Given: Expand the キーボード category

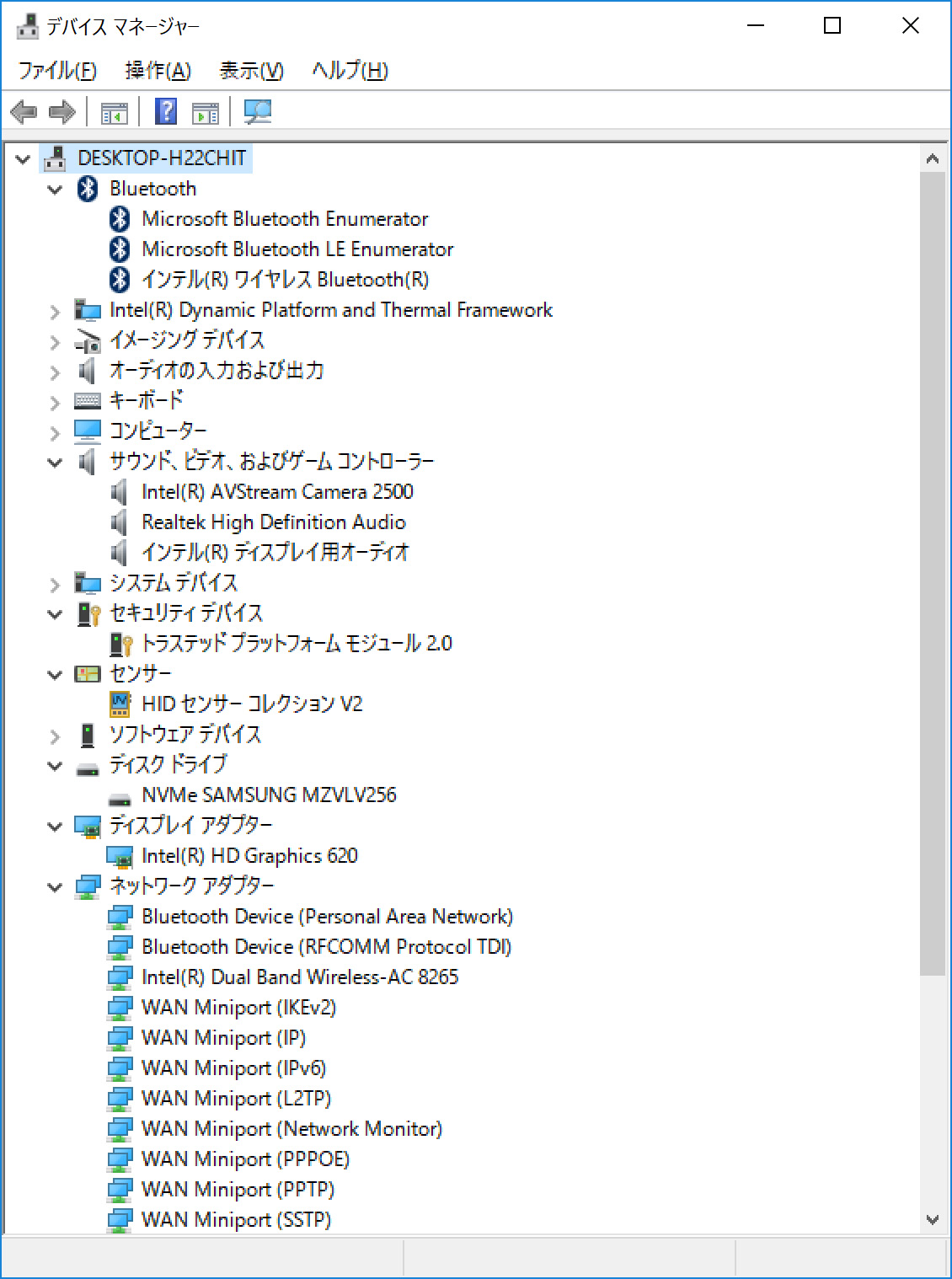Looking at the screenshot, I should coord(55,403).
